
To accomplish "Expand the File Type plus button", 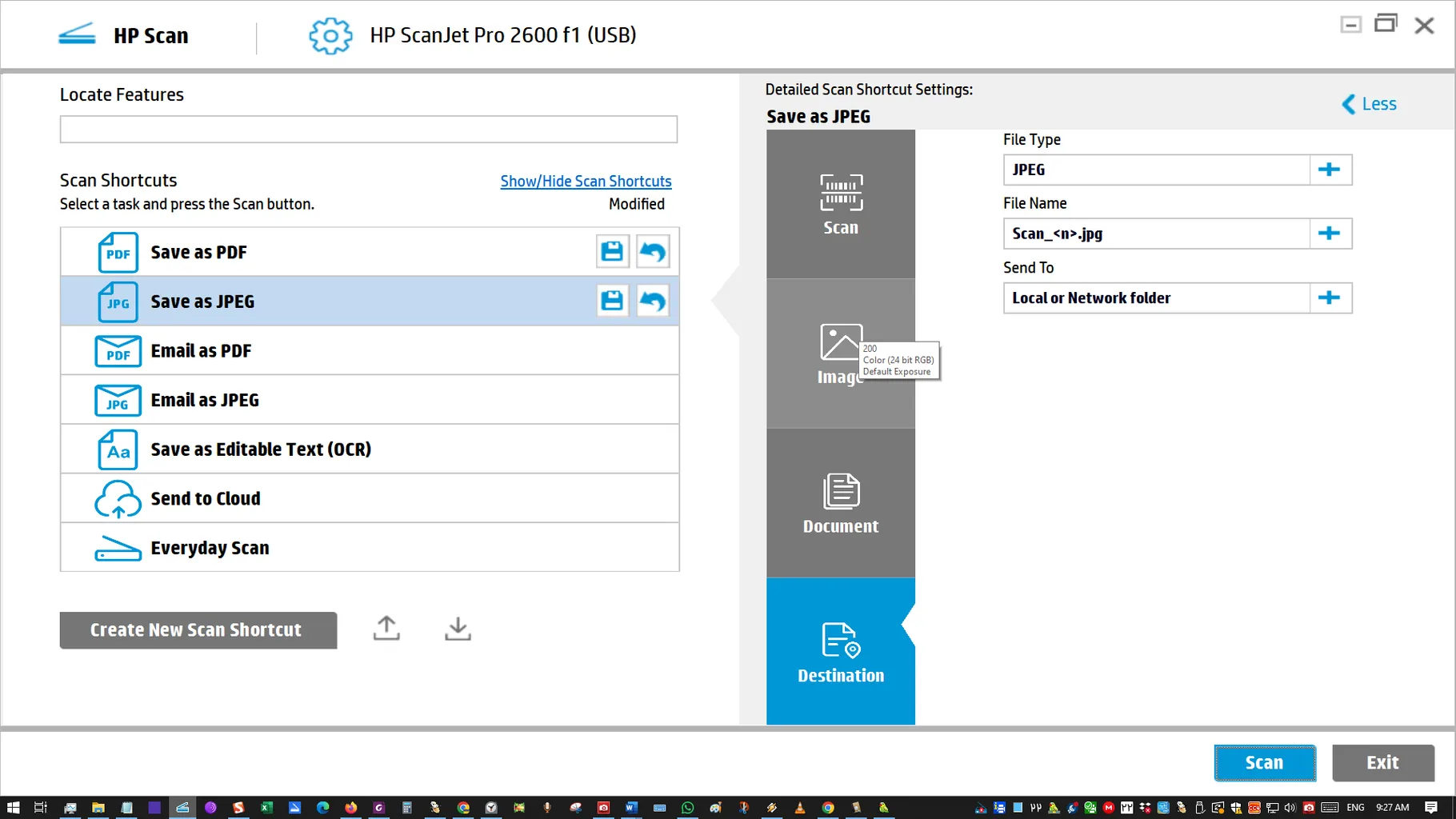I will coord(1330,170).
